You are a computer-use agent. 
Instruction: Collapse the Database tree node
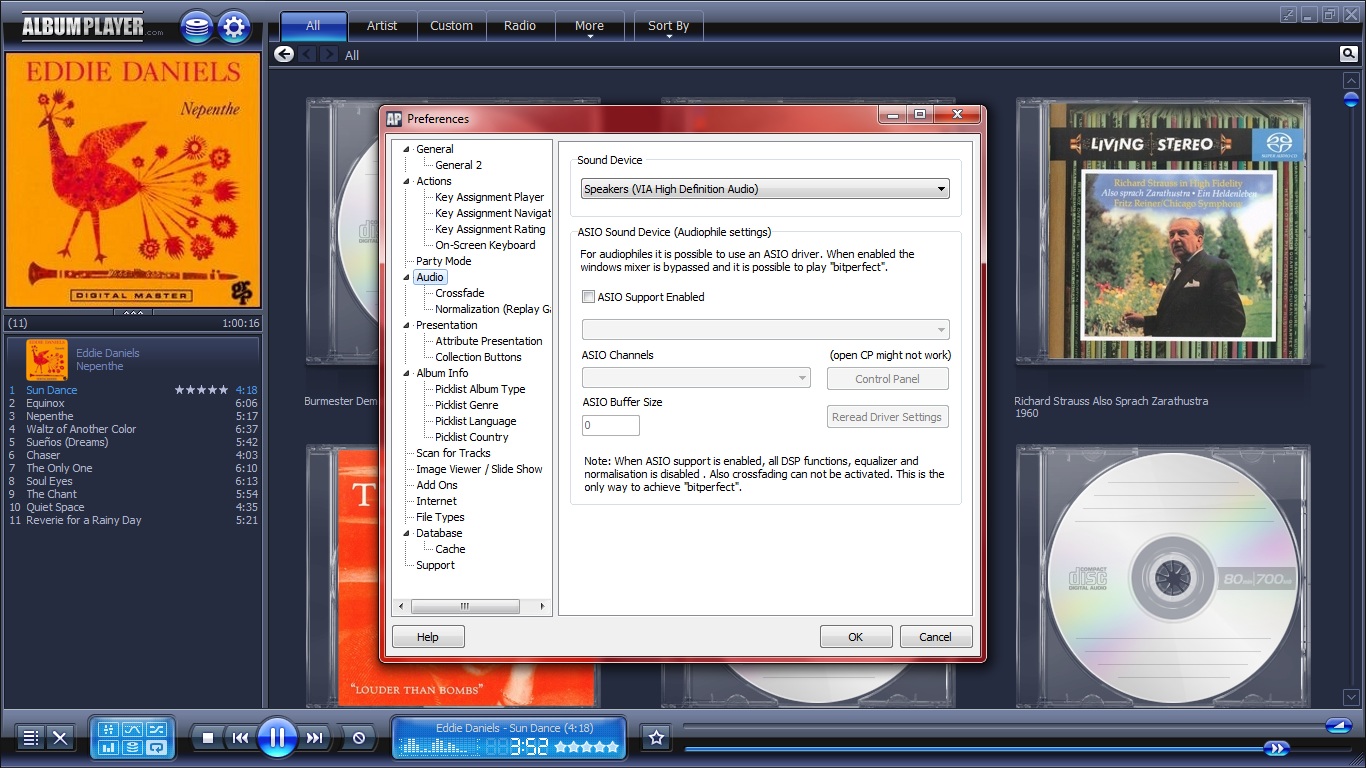pyautogui.click(x=406, y=533)
